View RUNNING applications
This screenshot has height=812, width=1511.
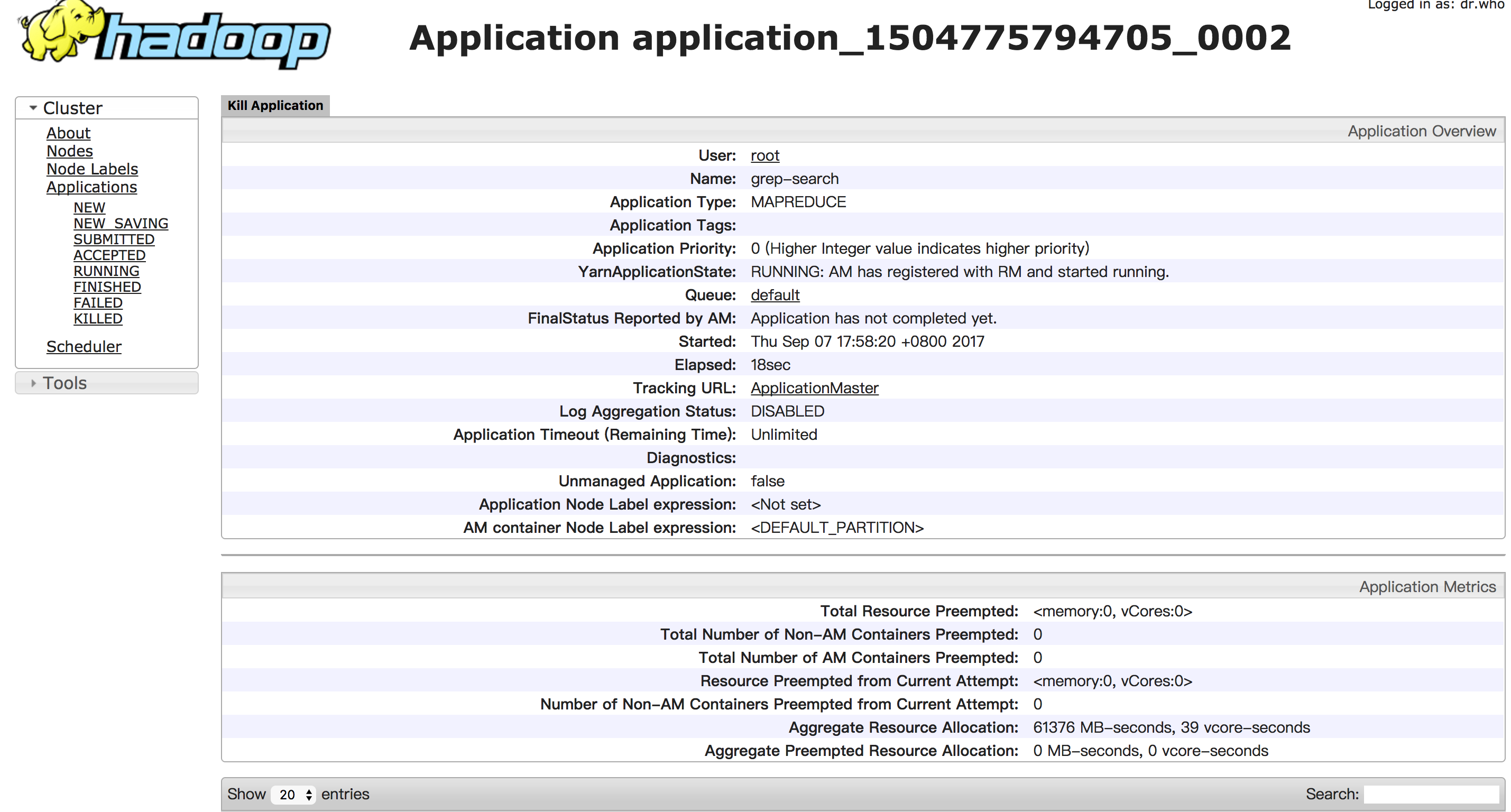pos(106,271)
